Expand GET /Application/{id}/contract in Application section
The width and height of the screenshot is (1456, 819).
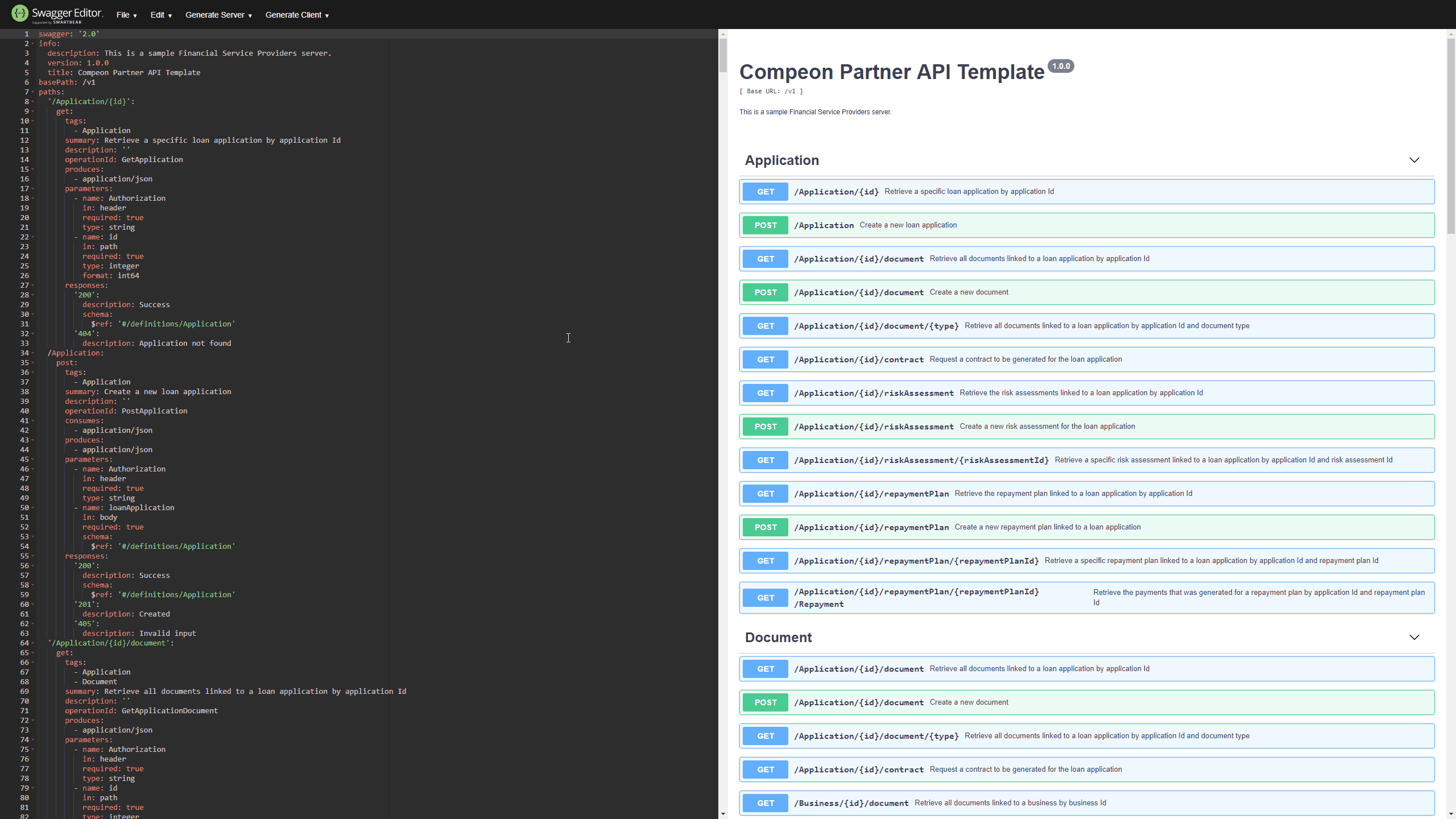[1087, 359]
